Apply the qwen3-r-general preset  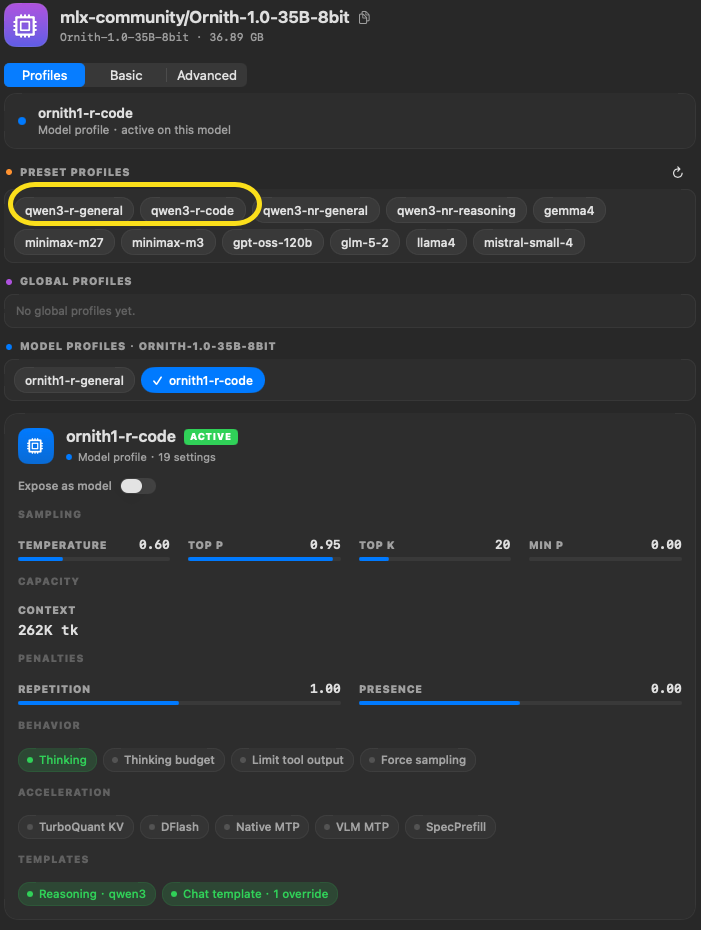(x=74, y=211)
